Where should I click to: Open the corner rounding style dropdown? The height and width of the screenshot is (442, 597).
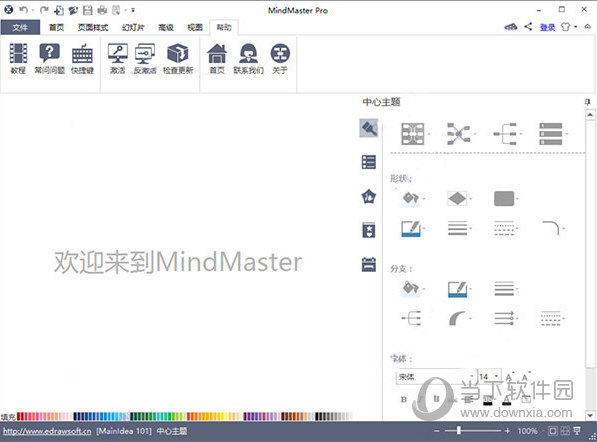[553, 228]
